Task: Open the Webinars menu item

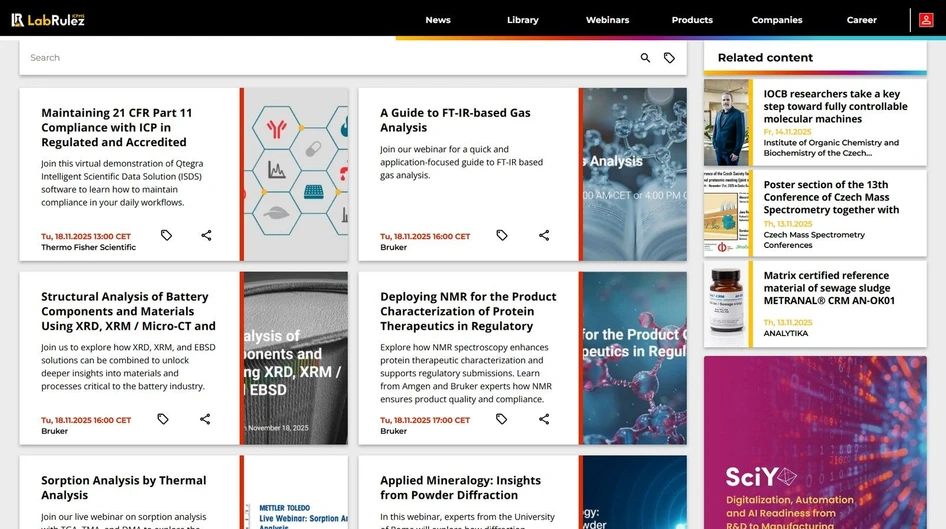Action: point(607,20)
